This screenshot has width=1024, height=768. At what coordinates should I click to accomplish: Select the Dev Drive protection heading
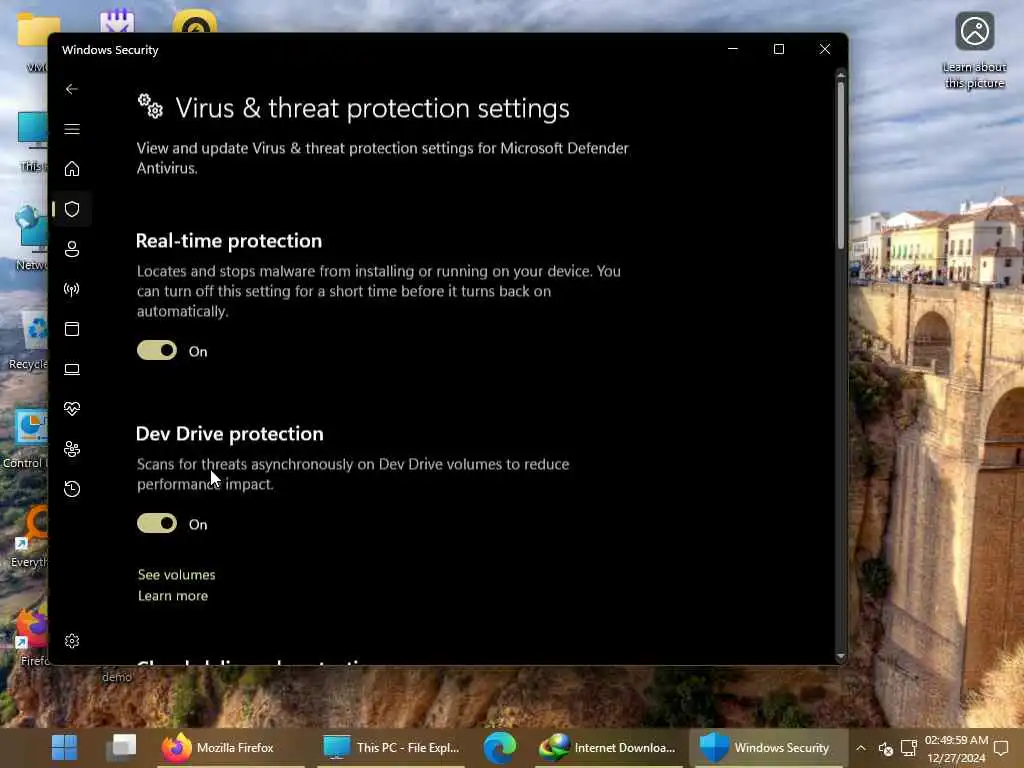point(229,434)
